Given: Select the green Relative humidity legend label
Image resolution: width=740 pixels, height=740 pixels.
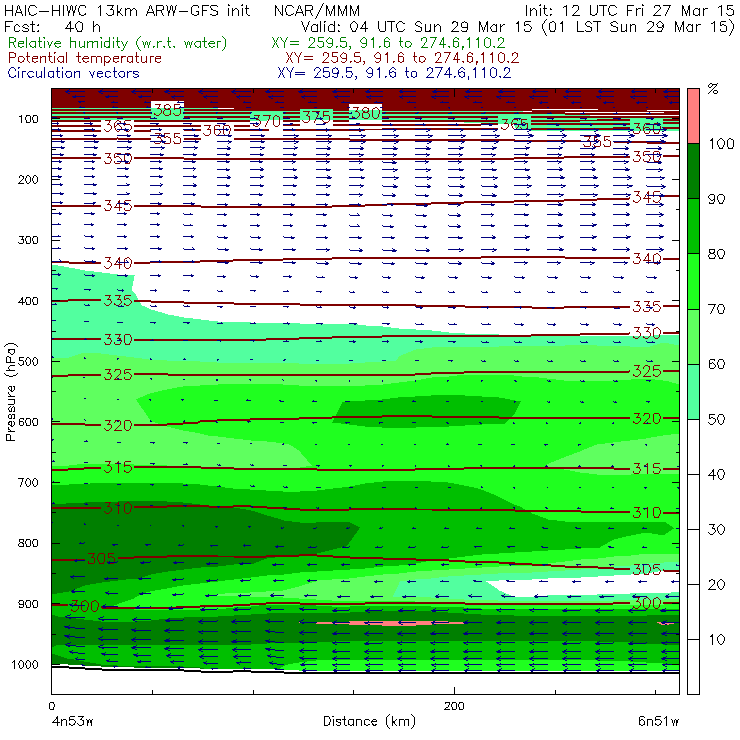Looking at the screenshot, I should pos(118,43).
